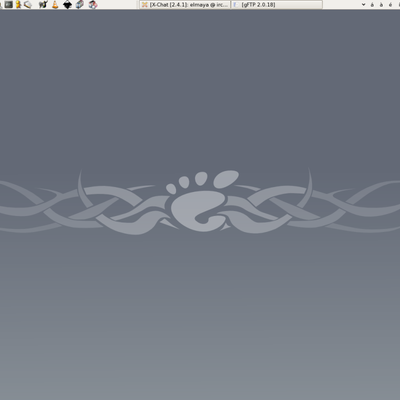The image size is (400, 400).
Task: Launch the yellow buddy messenger icon
Action: click(18, 4)
